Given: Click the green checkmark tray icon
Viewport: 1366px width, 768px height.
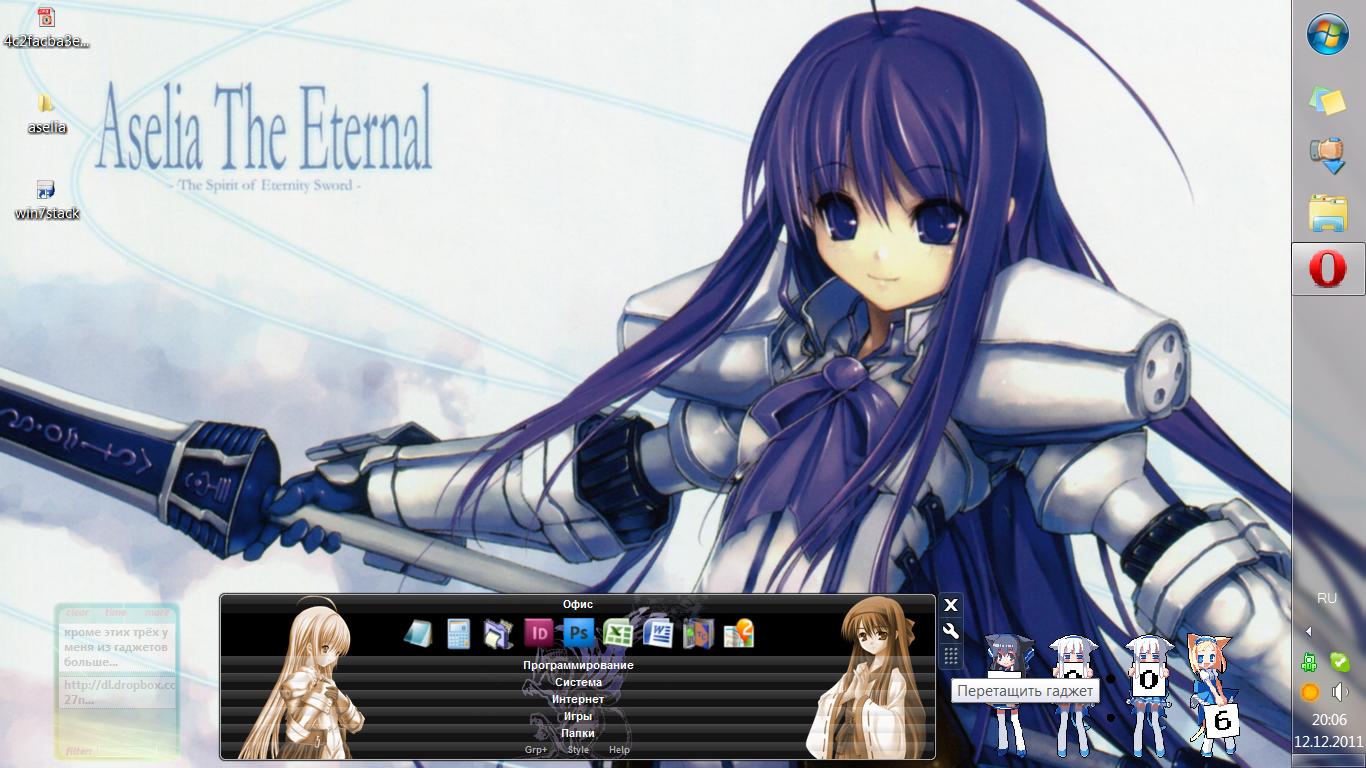Looking at the screenshot, I should (1340, 662).
